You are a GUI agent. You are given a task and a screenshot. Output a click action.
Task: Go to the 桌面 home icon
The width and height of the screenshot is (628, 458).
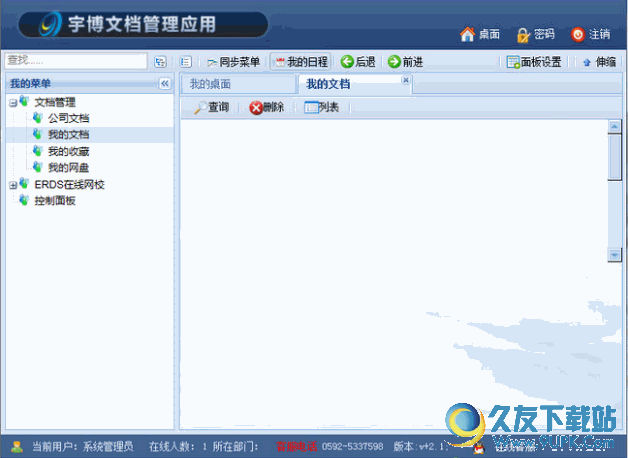[x=467, y=34]
